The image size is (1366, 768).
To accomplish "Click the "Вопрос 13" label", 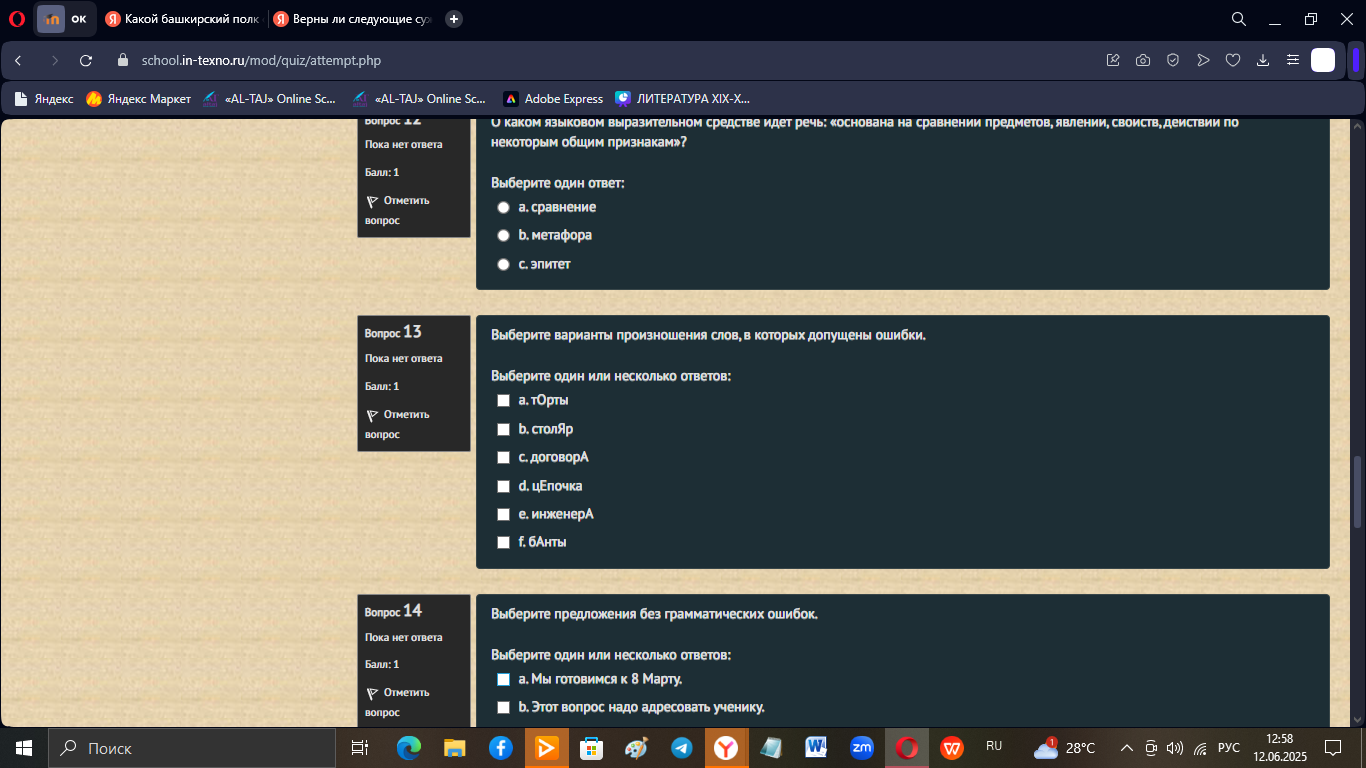I will [394, 332].
